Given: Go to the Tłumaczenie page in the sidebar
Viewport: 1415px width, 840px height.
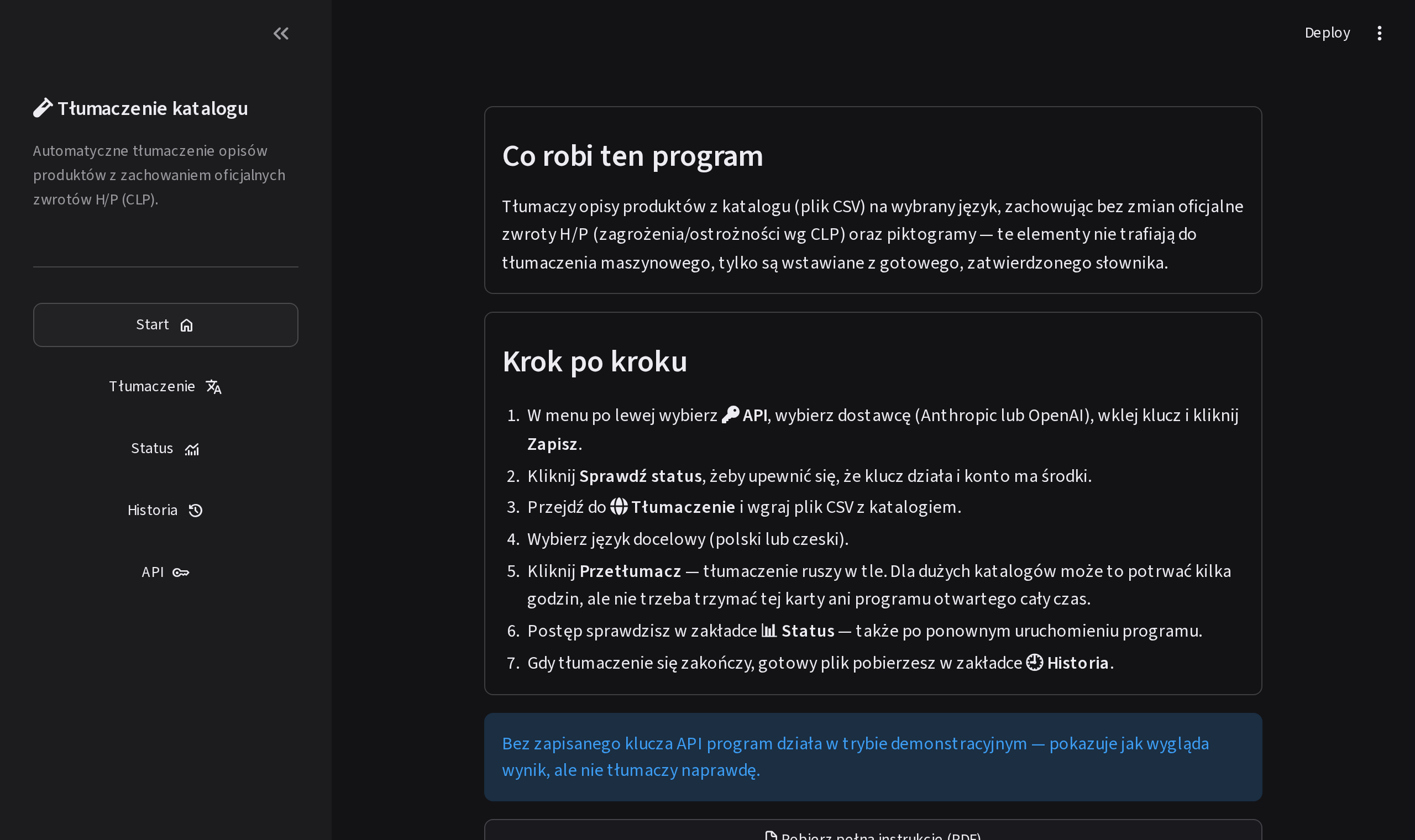Looking at the screenshot, I should tap(165, 387).
